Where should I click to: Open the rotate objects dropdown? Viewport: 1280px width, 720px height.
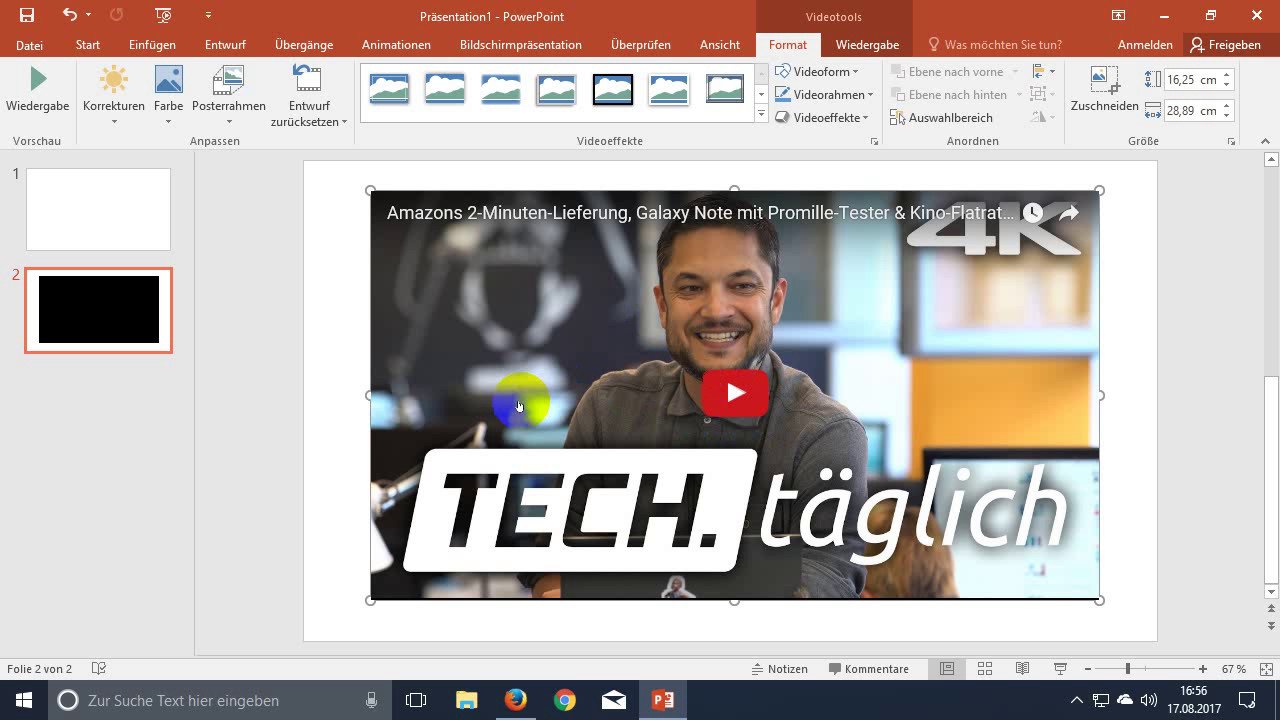[x=1043, y=118]
